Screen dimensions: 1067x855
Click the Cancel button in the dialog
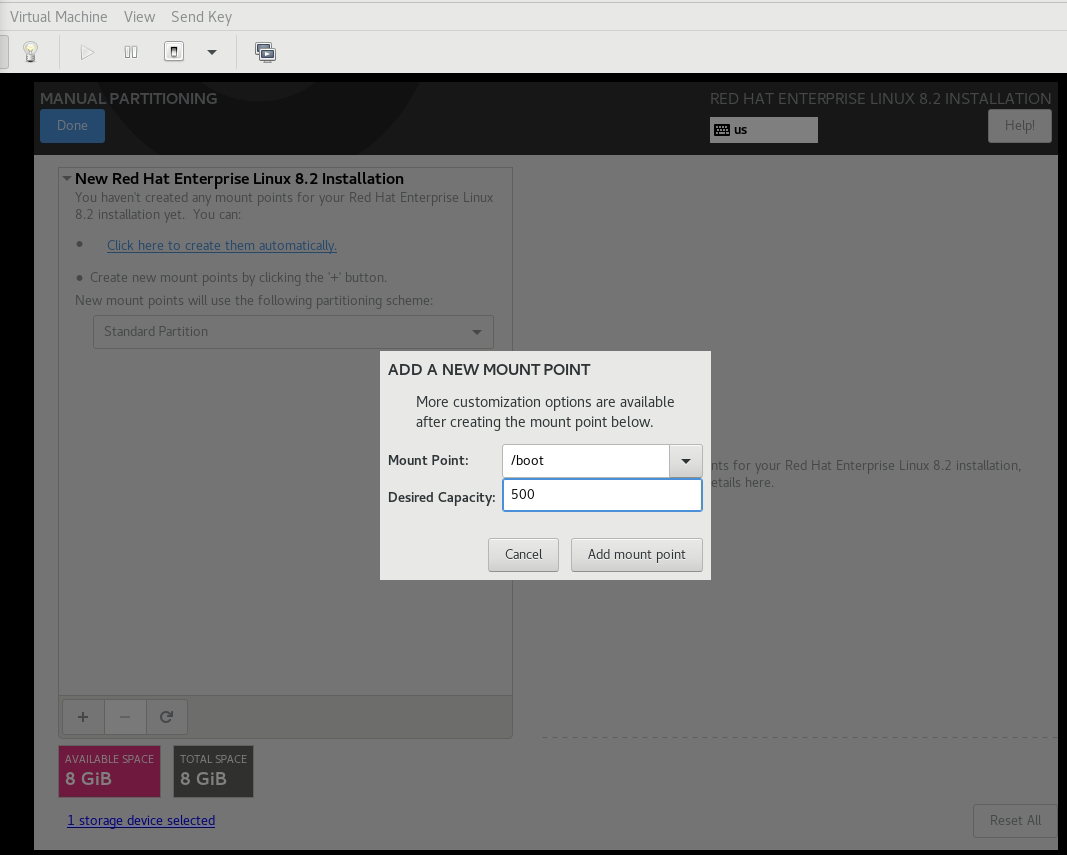523,555
